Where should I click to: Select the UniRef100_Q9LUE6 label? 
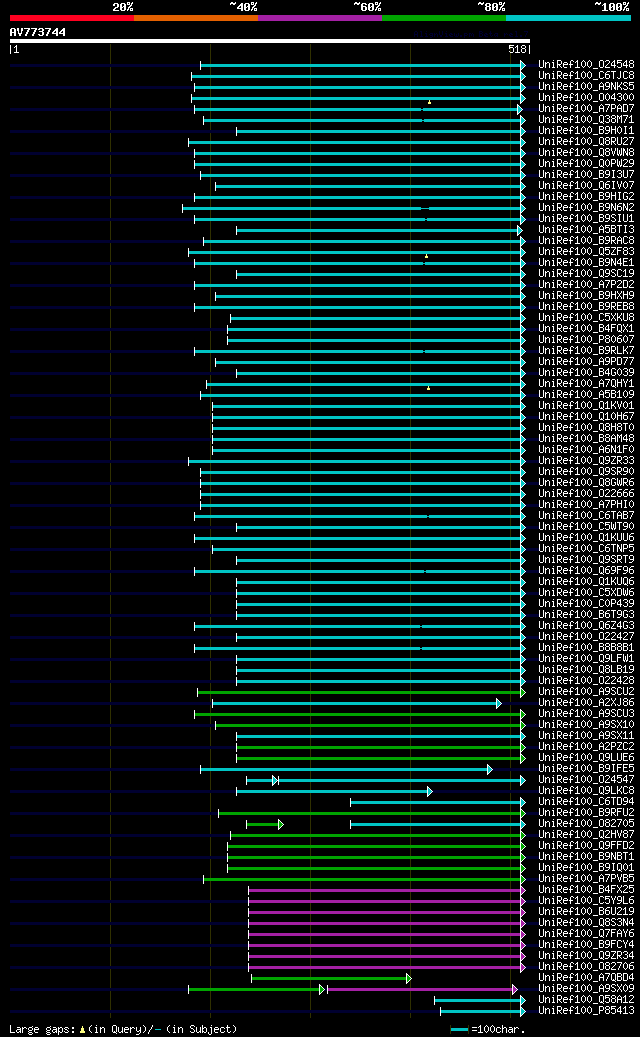pos(586,758)
